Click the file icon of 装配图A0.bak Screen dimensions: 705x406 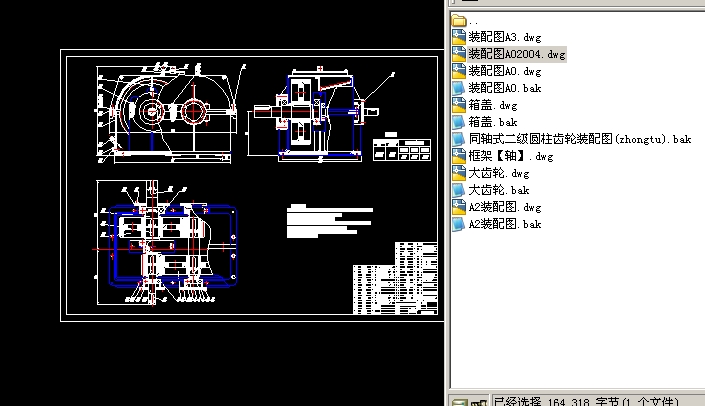(x=459, y=88)
